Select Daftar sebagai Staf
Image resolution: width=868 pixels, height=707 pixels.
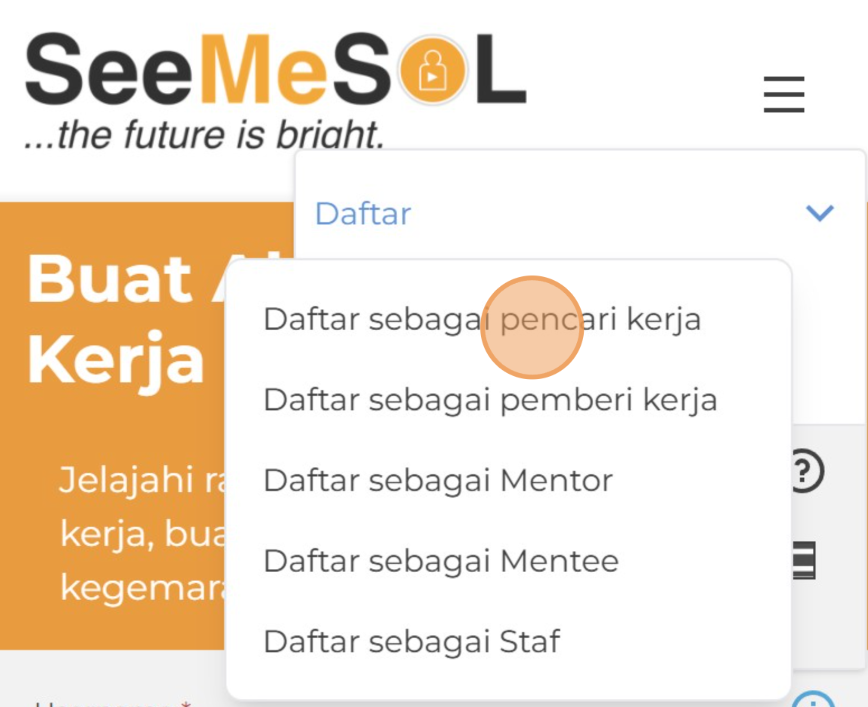click(411, 640)
